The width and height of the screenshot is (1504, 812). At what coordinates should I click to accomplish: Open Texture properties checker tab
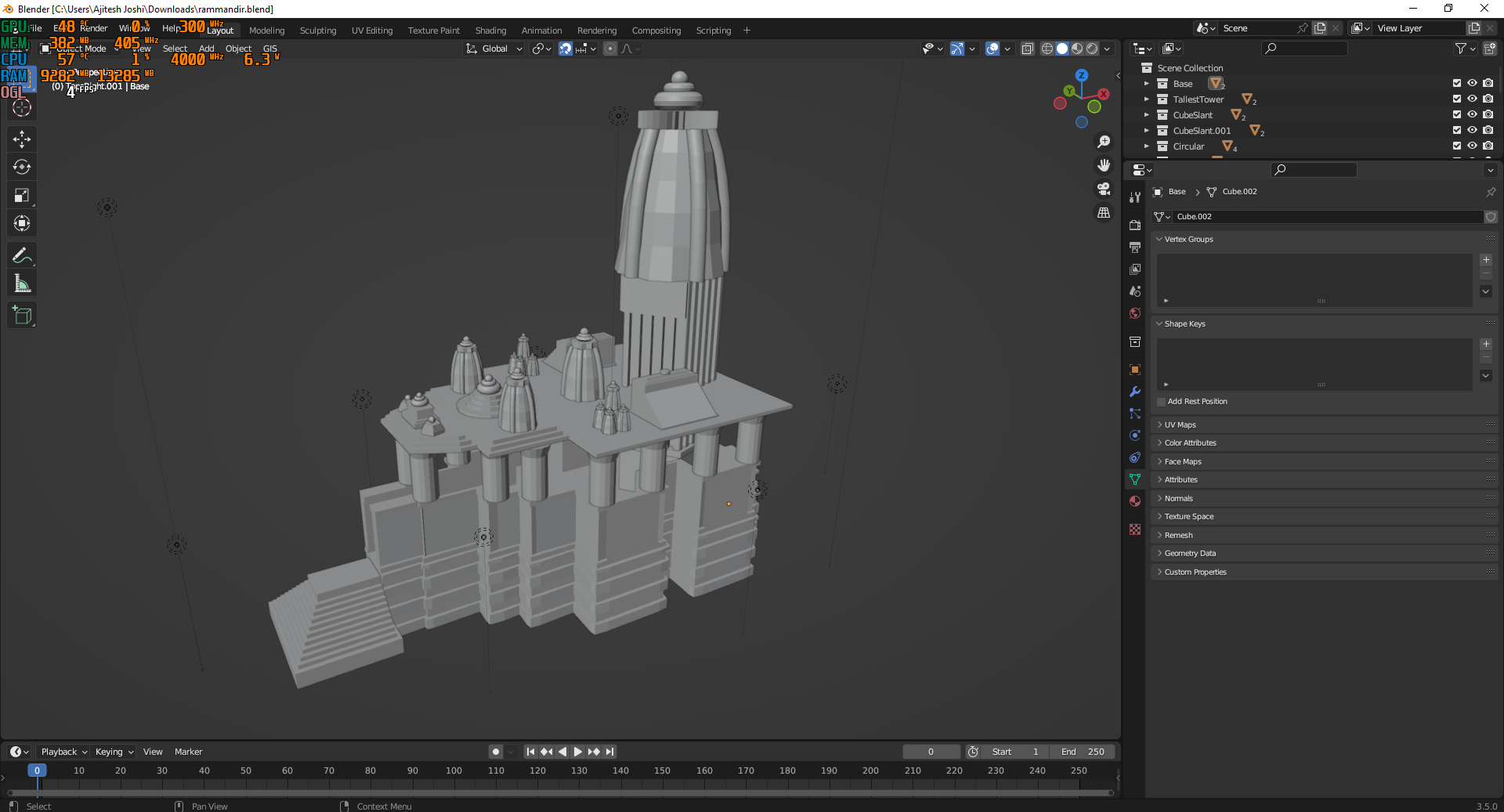point(1135,529)
